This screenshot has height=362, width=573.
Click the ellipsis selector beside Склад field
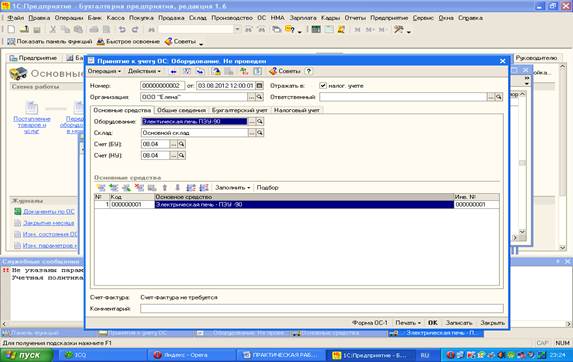(x=252, y=133)
